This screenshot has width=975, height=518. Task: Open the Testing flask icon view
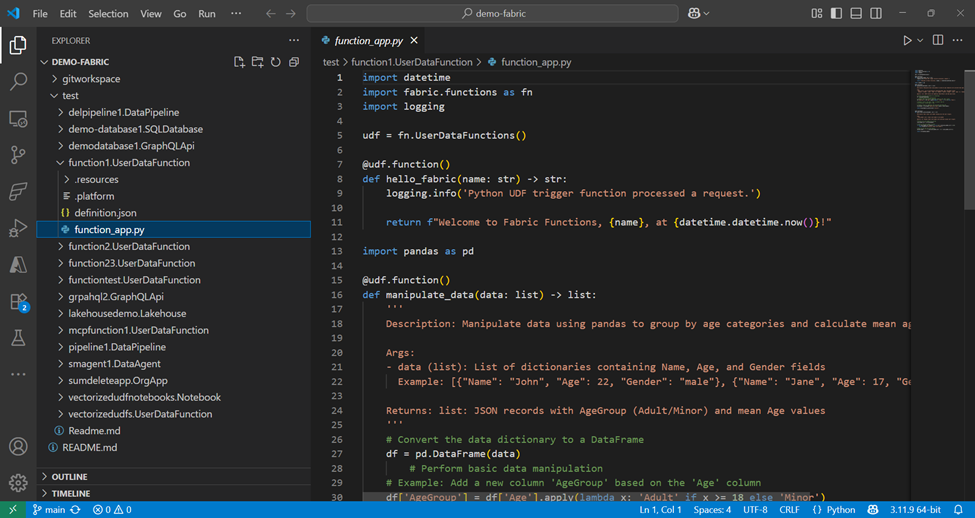click(x=18, y=338)
